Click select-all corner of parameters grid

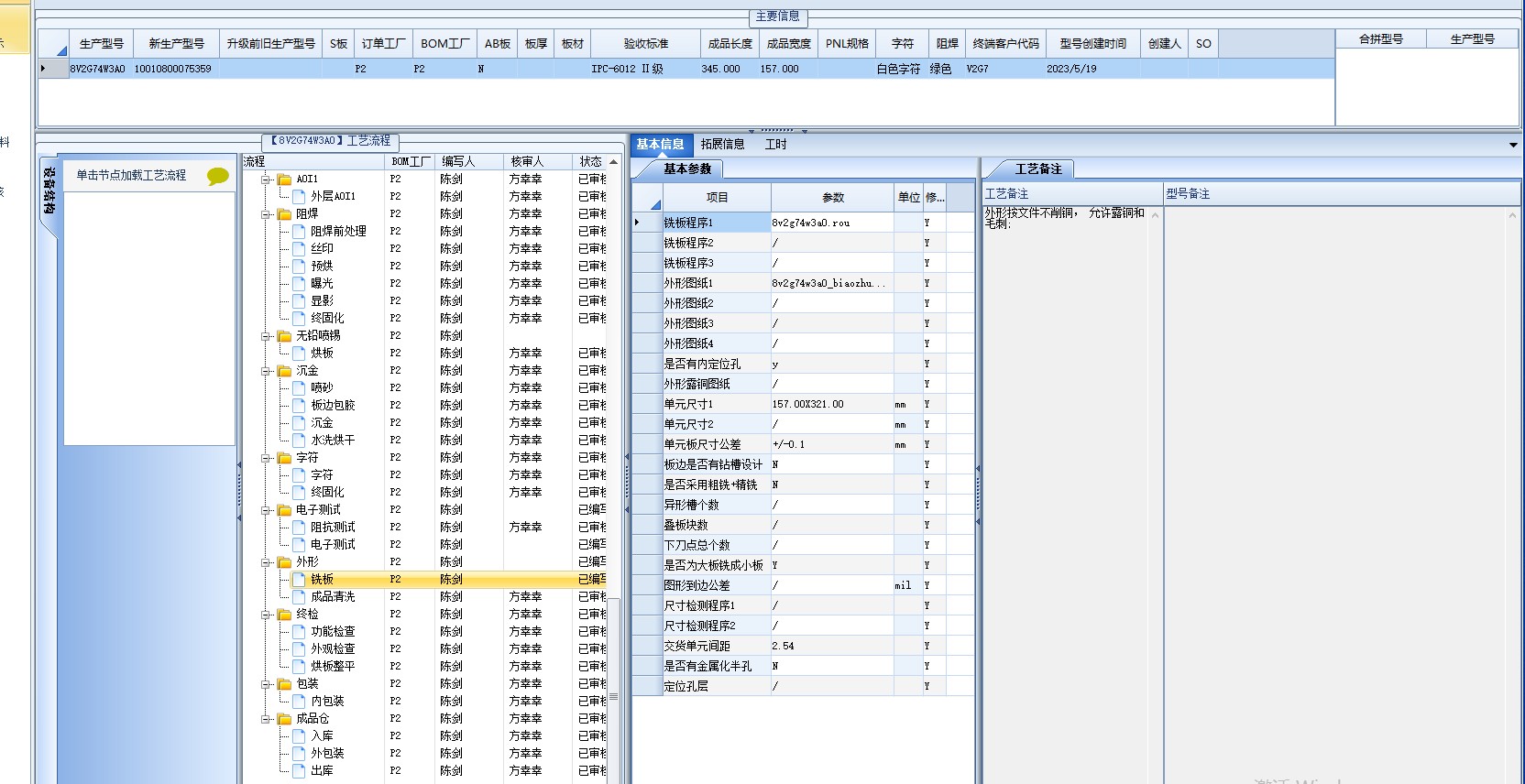coord(648,197)
